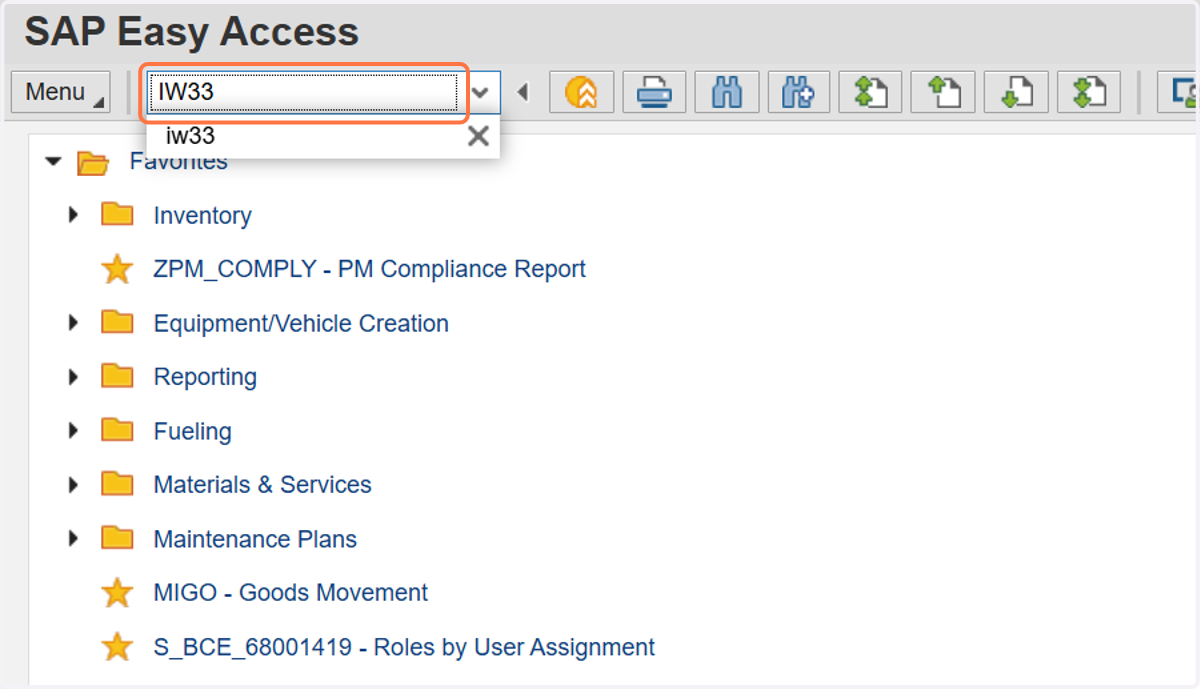The image size is (1200, 689).
Task: Open ZPM_COMPLY - PM Compliance Report
Action: (x=369, y=269)
